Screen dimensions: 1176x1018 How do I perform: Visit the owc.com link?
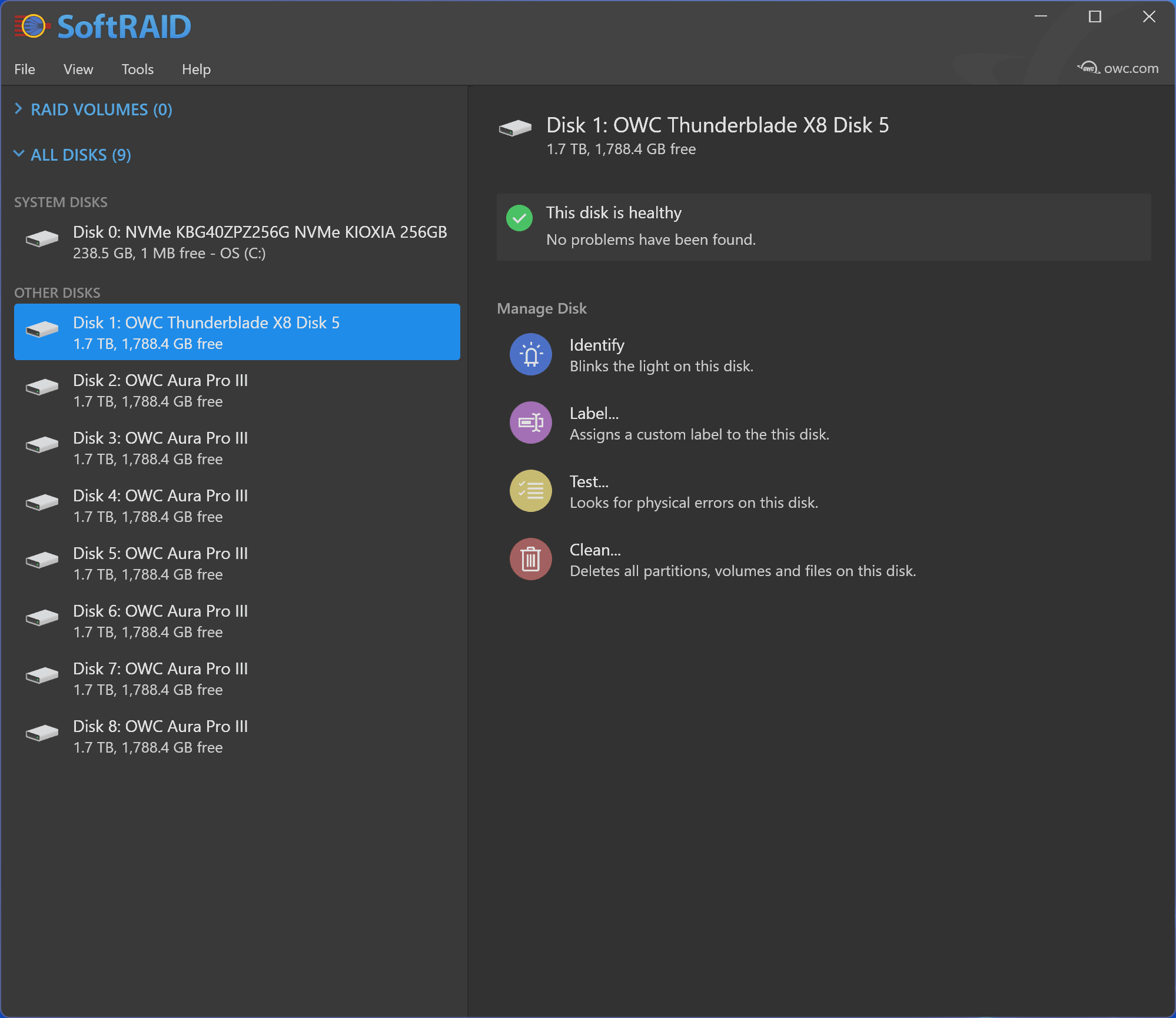pos(1130,68)
